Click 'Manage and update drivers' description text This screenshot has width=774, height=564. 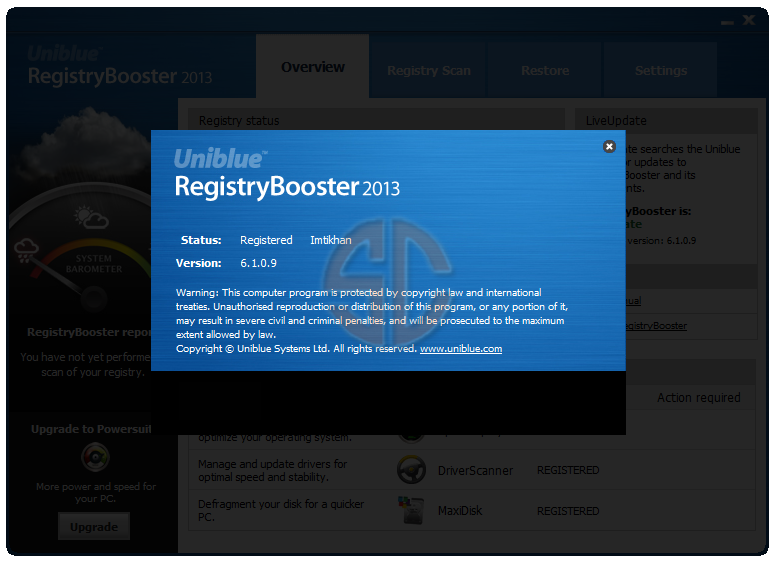tap(272, 470)
